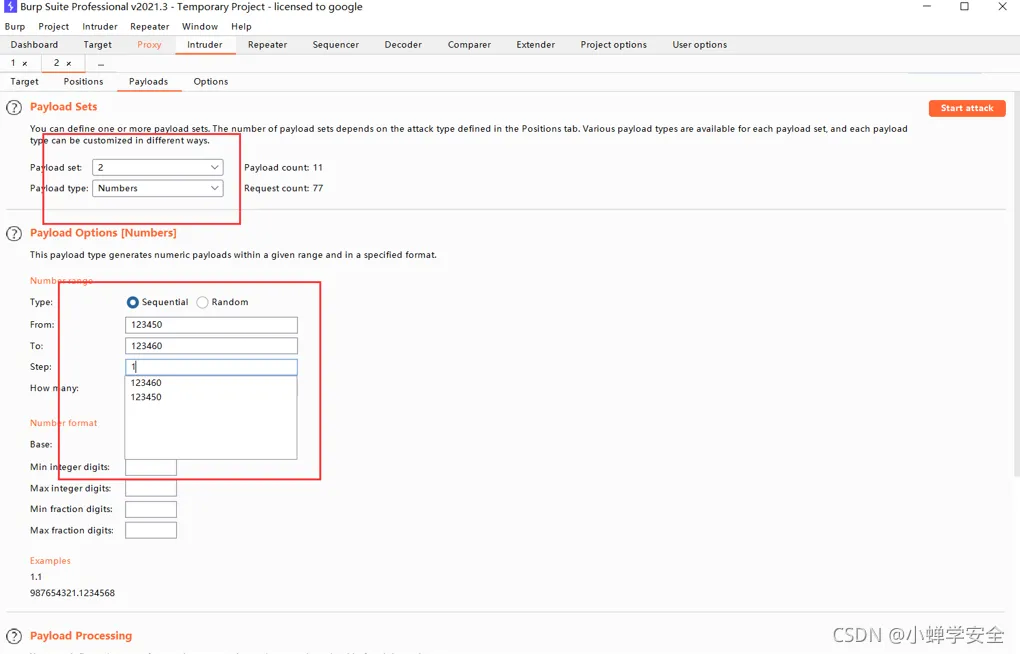
Task: Switch to the Proxy tab
Action: pos(149,45)
